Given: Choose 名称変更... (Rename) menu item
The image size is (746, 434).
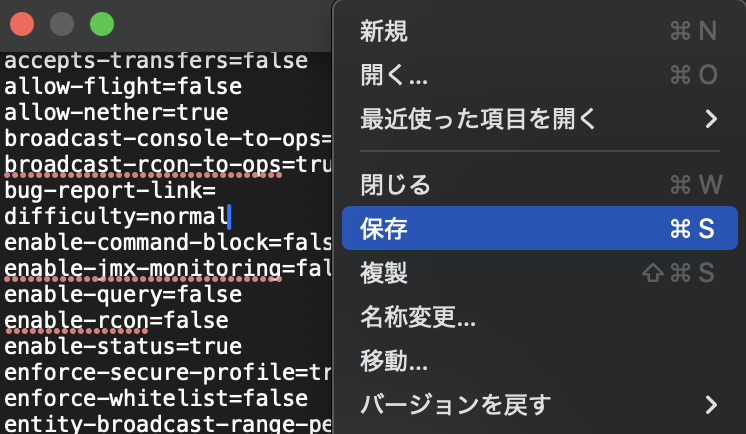Looking at the screenshot, I should (x=417, y=317).
